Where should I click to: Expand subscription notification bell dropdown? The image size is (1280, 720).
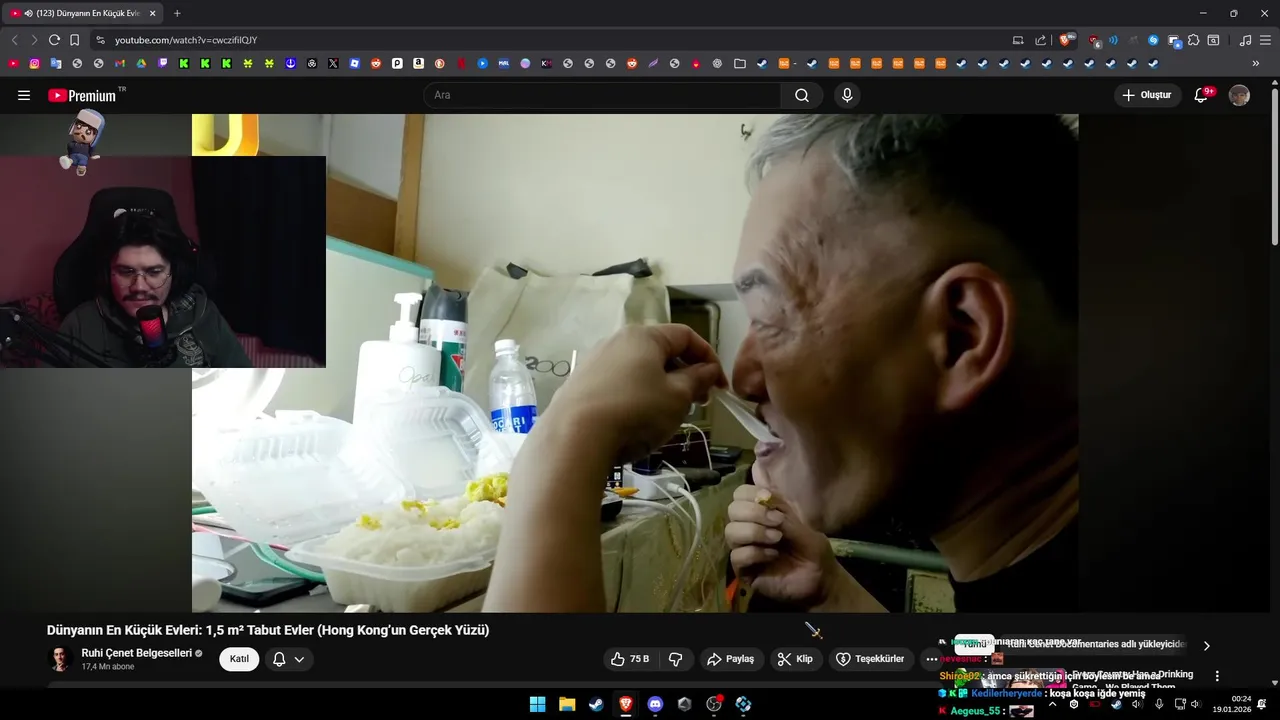click(x=288, y=659)
